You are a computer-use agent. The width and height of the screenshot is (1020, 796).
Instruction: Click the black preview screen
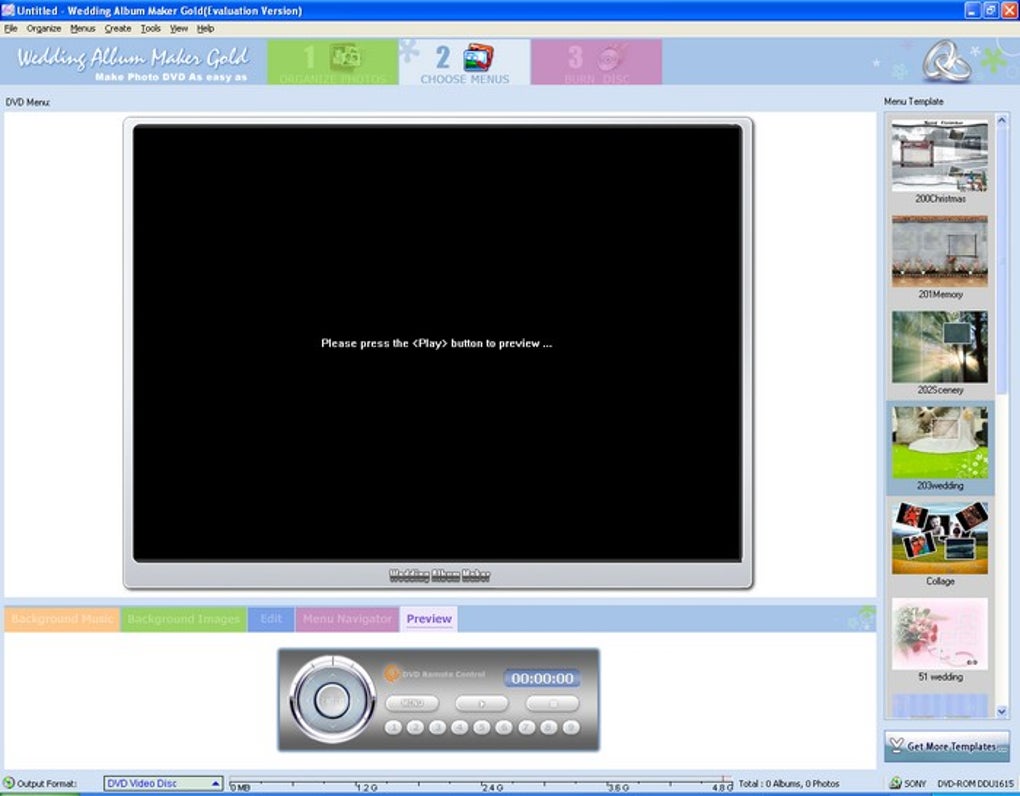click(x=437, y=343)
